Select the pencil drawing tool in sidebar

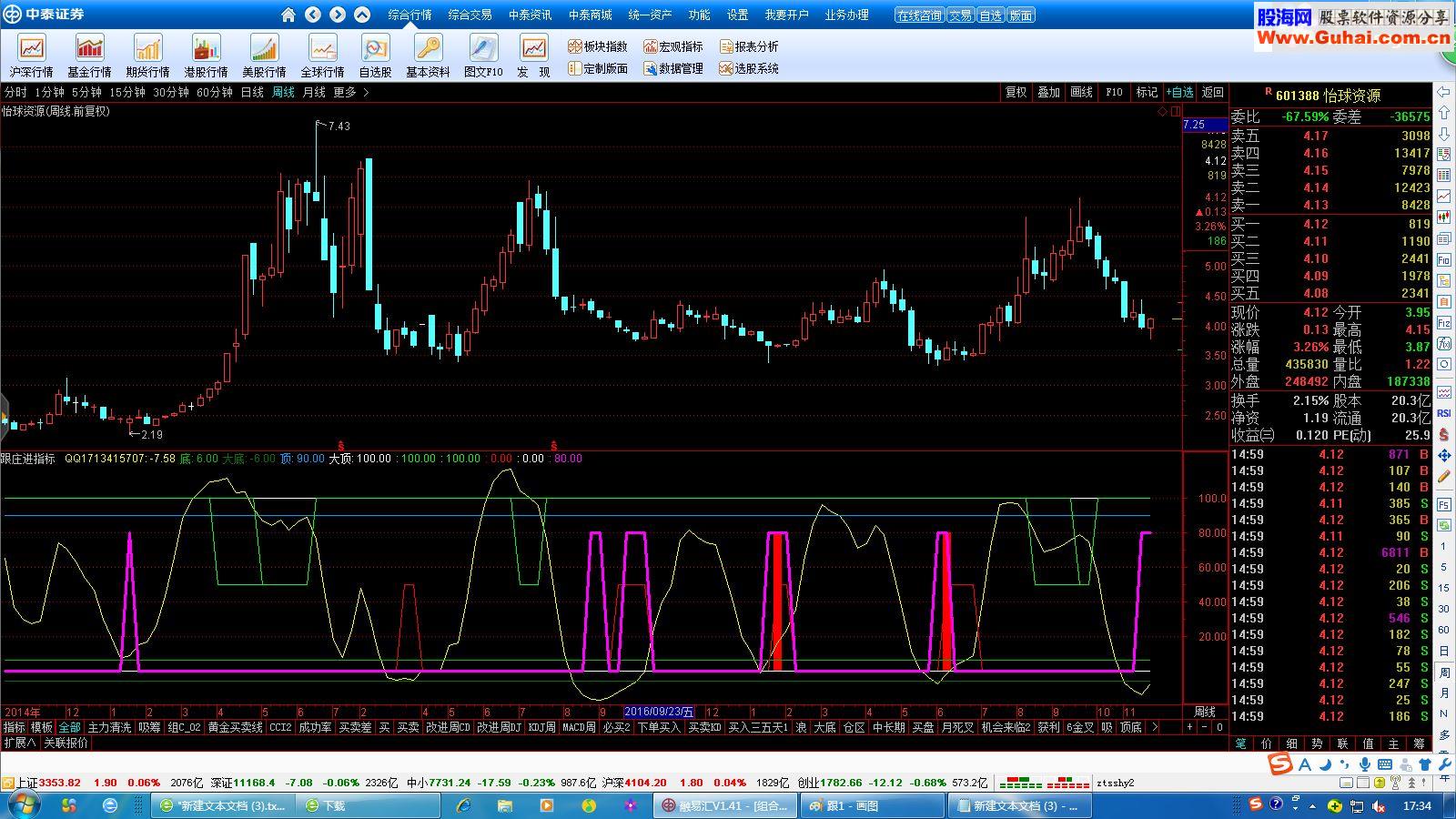[1444, 476]
